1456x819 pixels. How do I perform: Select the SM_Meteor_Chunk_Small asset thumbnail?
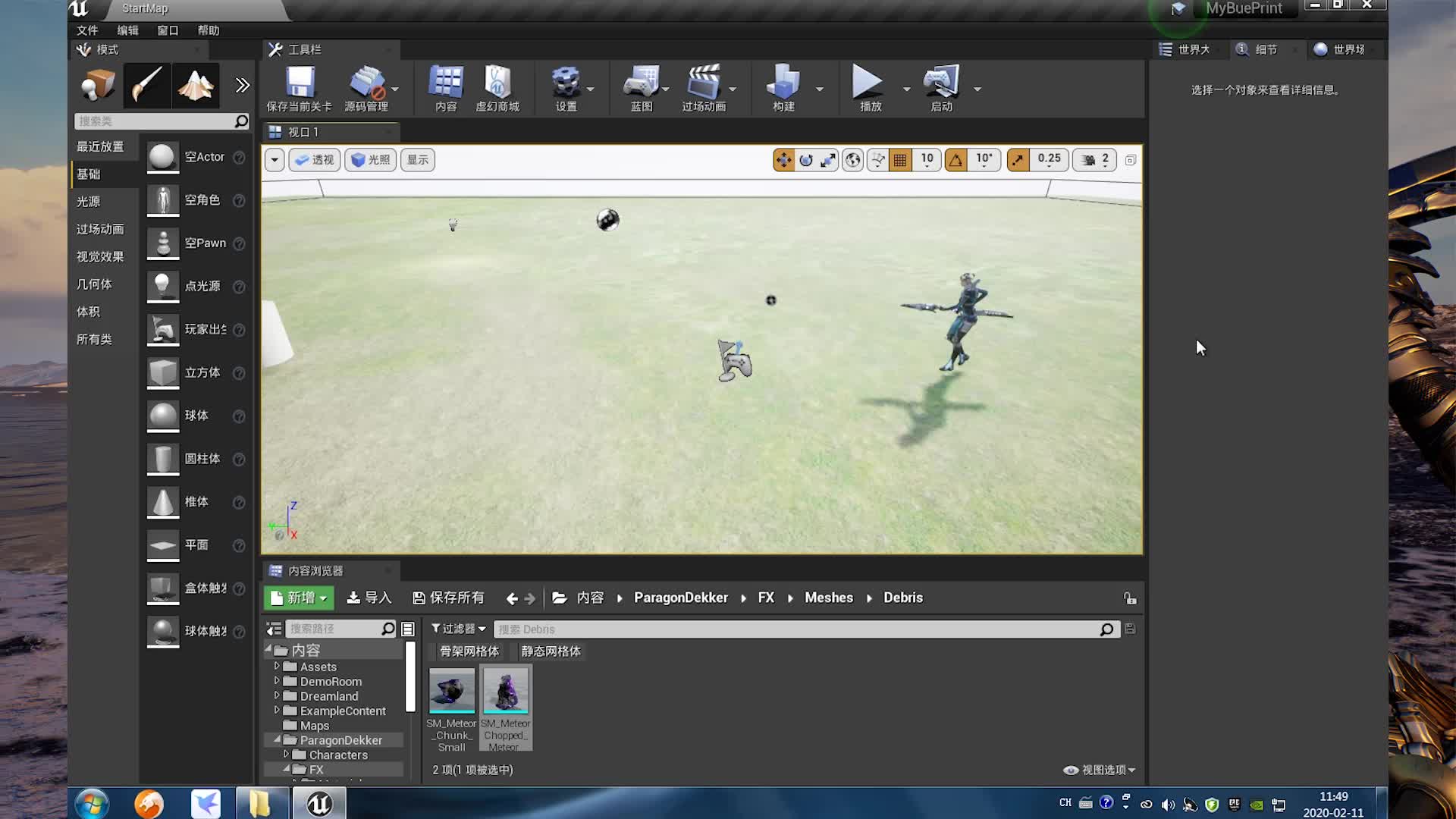[x=452, y=690]
